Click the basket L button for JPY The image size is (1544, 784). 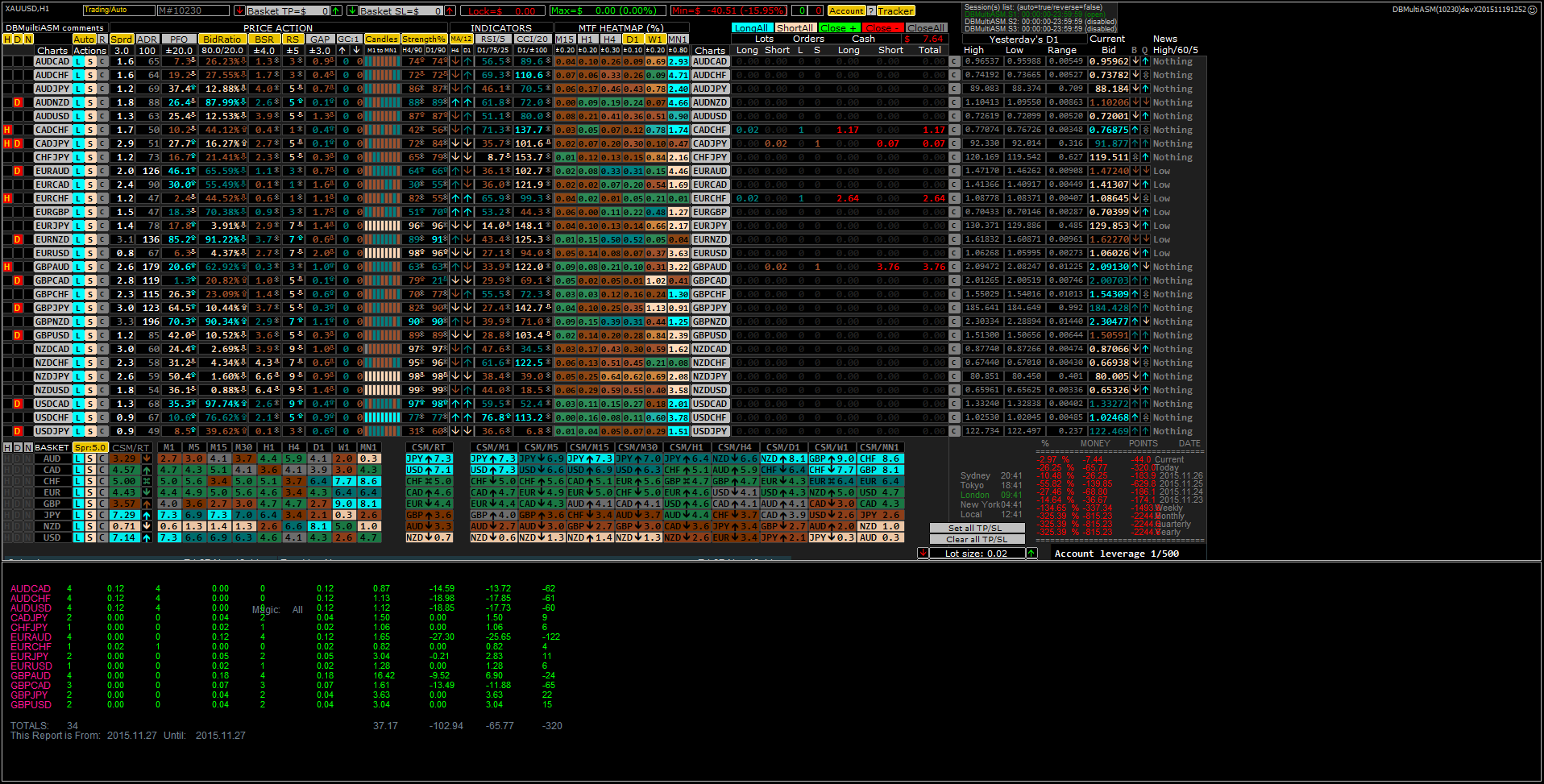pyautogui.click(x=78, y=515)
